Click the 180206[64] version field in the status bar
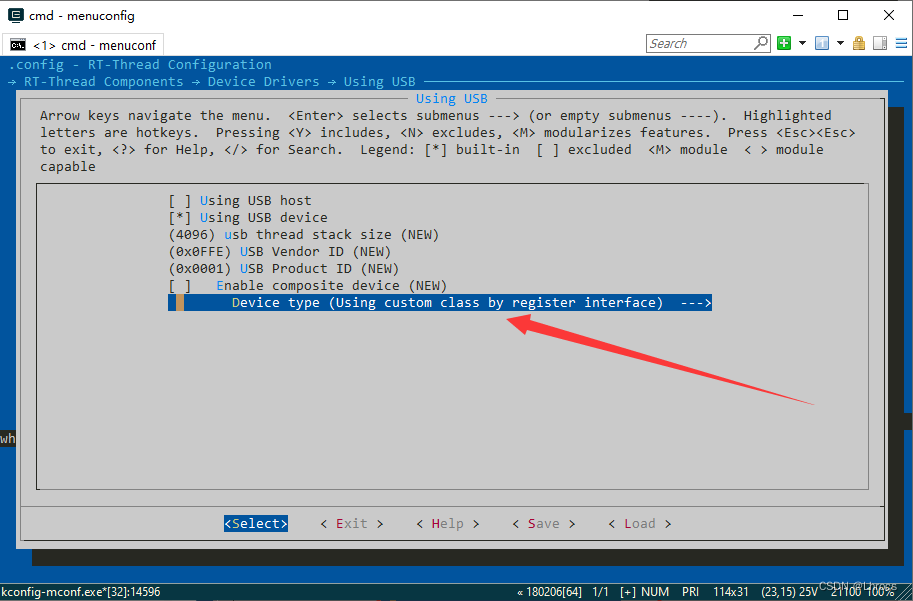The width and height of the screenshot is (913, 601). [x=549, y=592]
